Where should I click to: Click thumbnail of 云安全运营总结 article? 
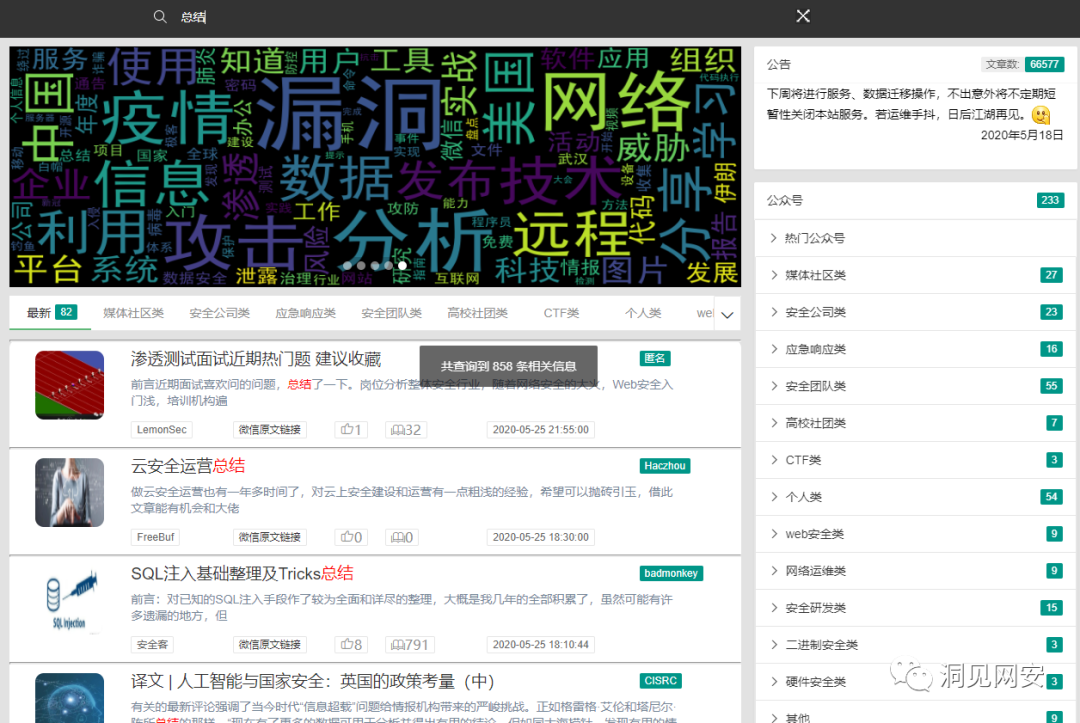(x=70, y=492)
